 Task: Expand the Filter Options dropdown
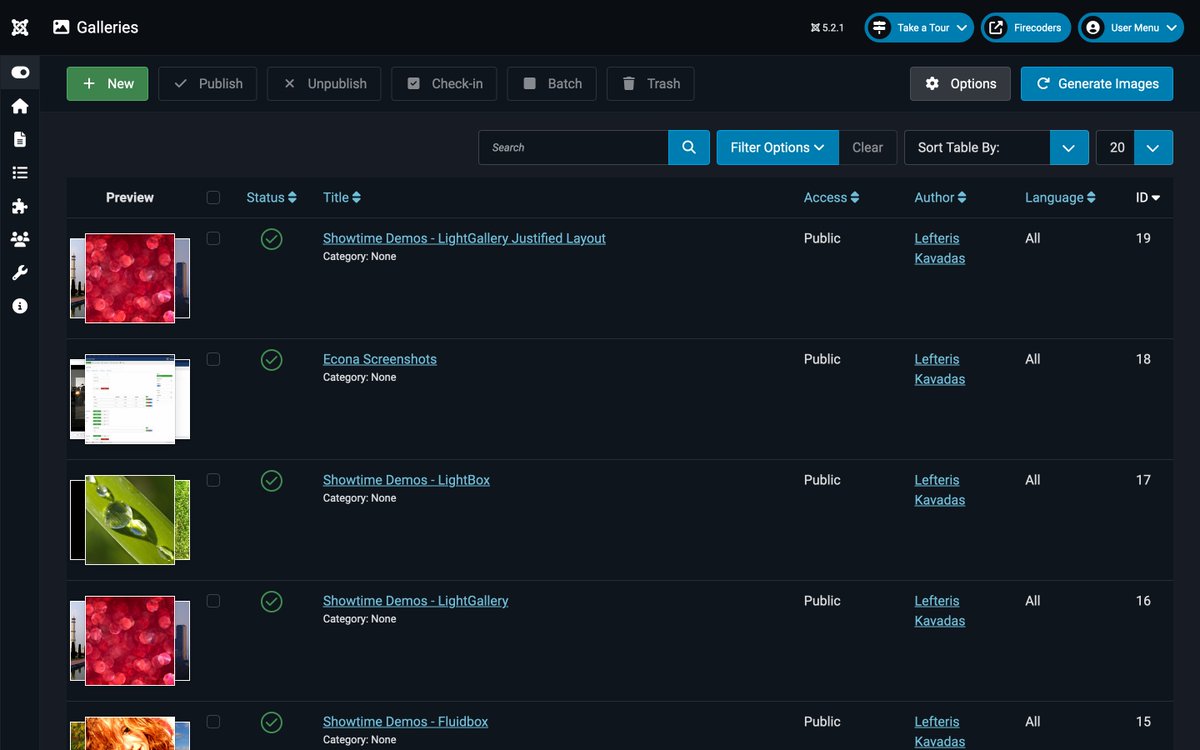click(x=777, y=147)
